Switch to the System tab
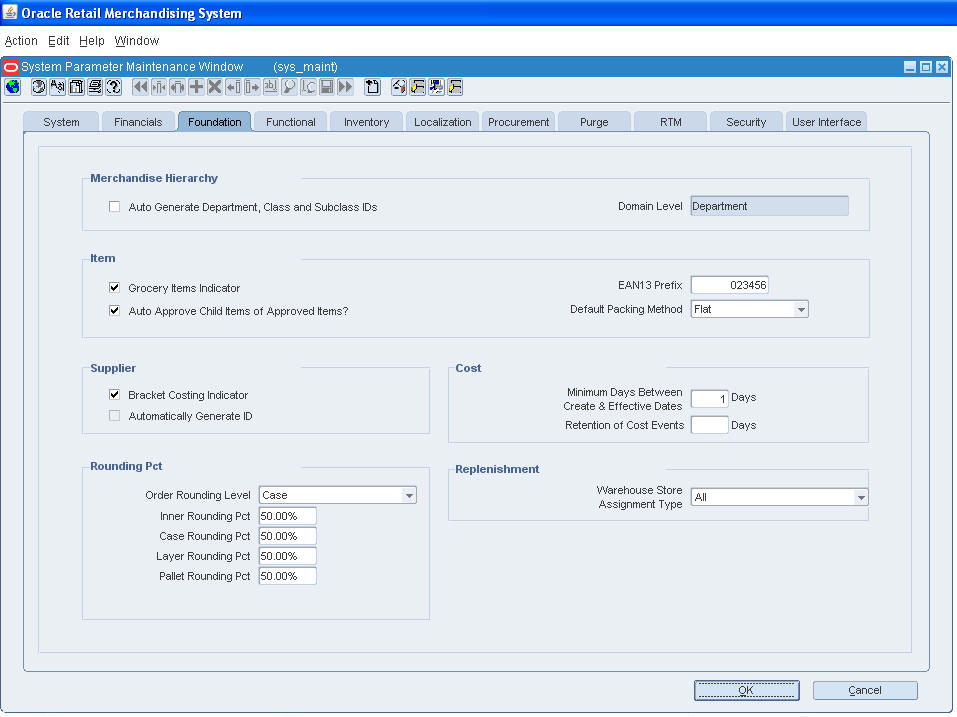Image resolution: width=957 pixels, height=717 pixels. point(61,122)
